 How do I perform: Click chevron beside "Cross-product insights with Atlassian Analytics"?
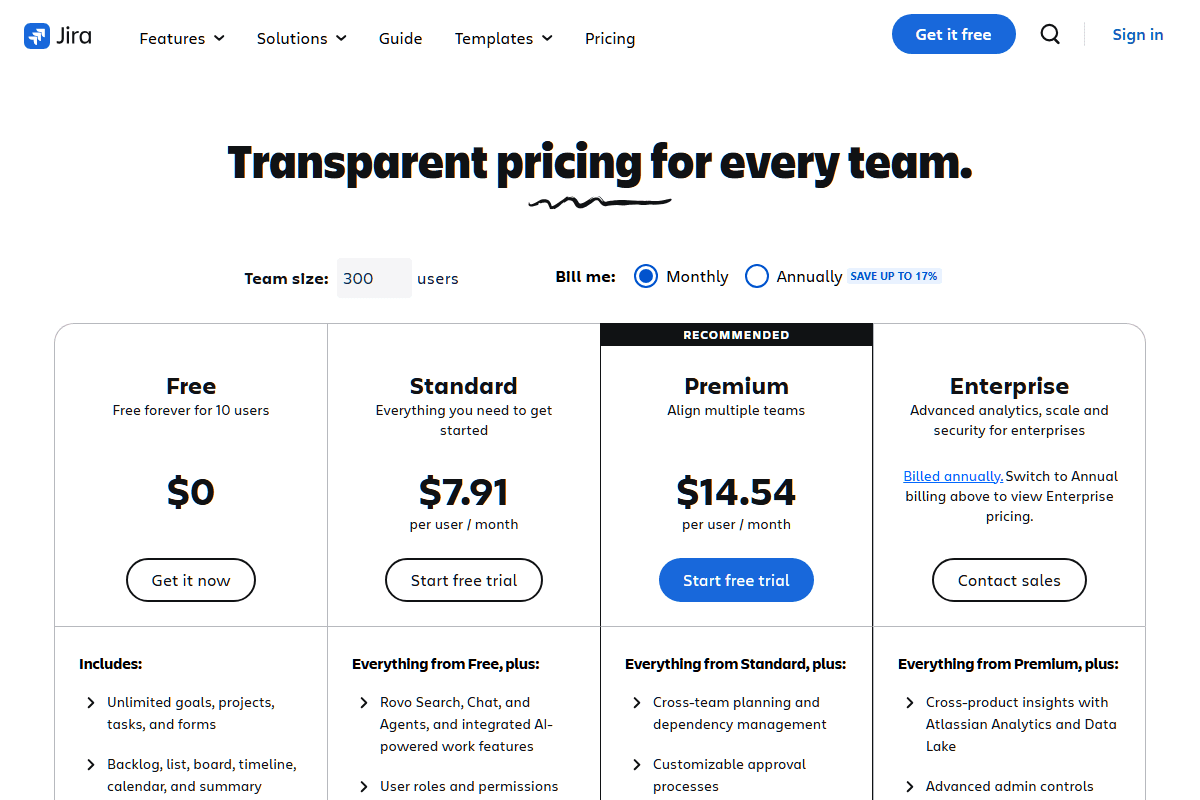[x=909, y=702]
